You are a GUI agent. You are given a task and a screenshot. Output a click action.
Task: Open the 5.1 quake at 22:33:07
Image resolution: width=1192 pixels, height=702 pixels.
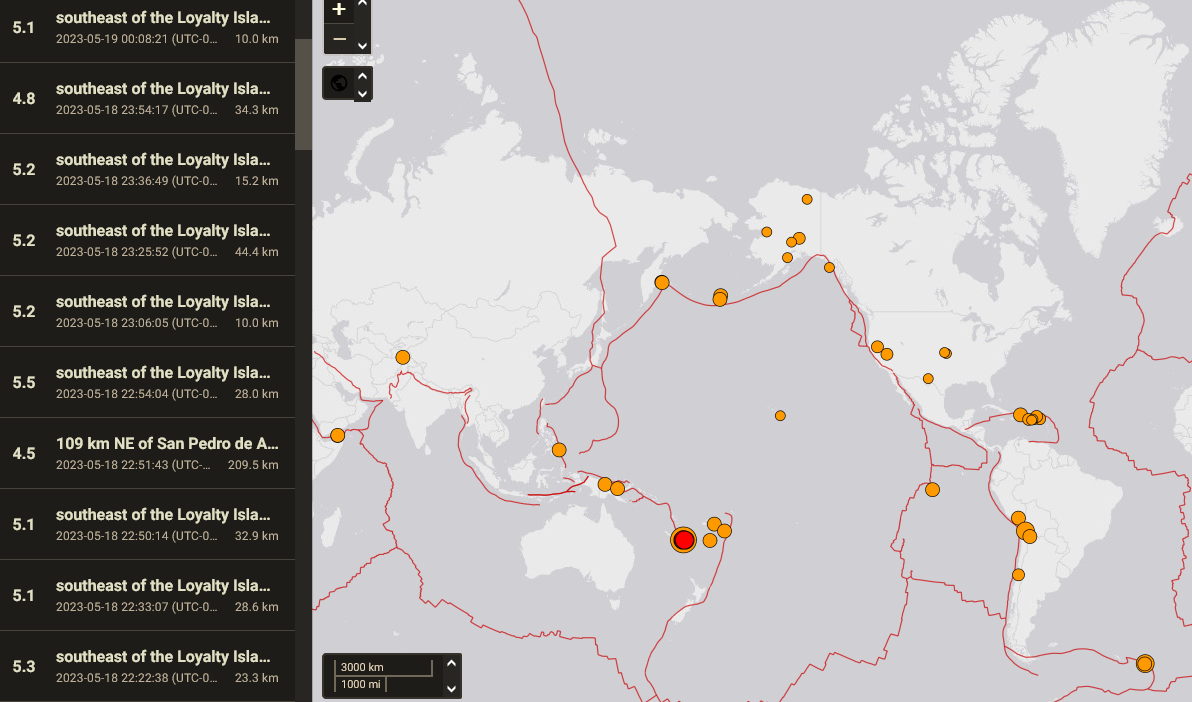point(147,595)
